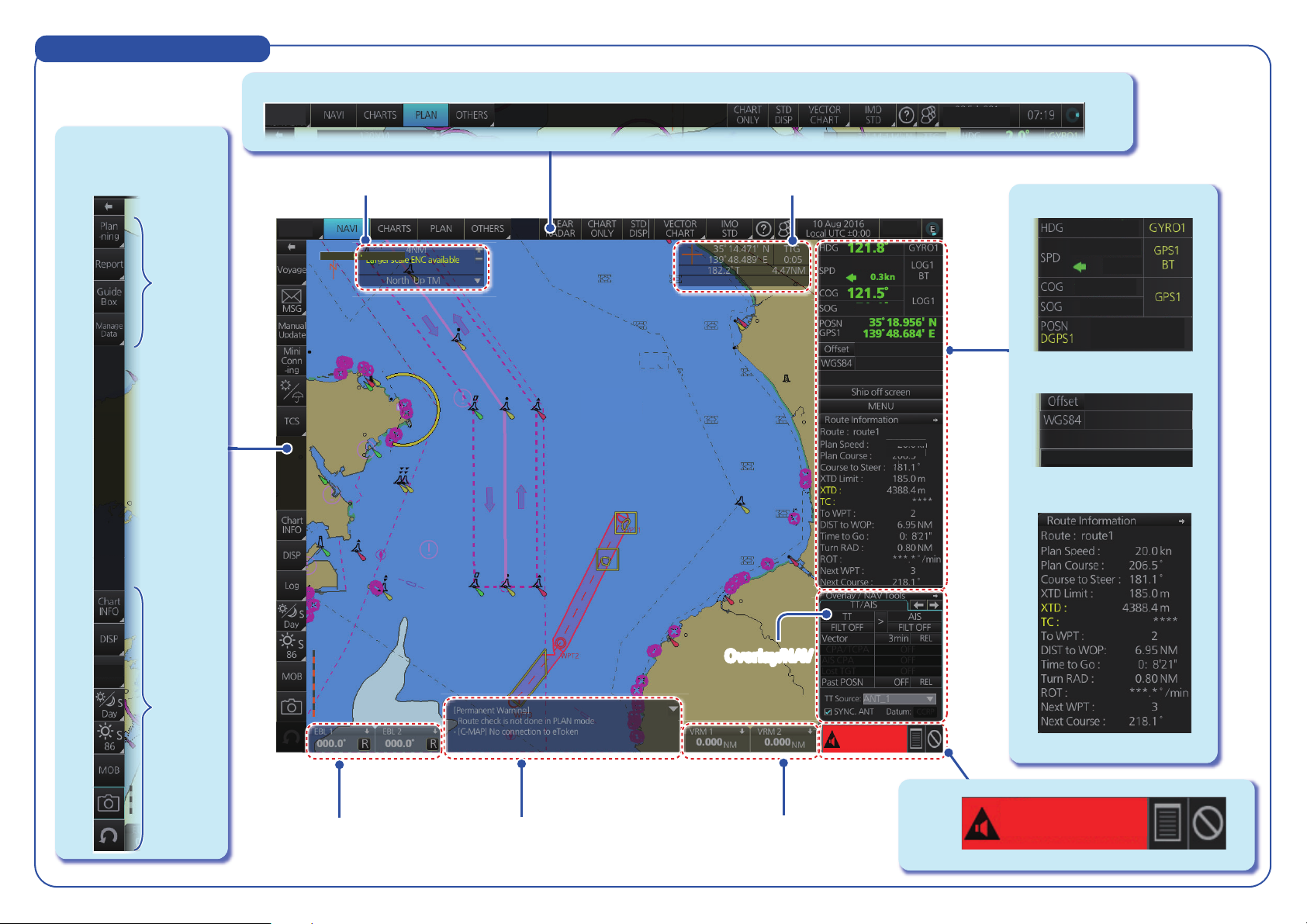Toggle EBL 1 reference R button

(x=364, y=743)
